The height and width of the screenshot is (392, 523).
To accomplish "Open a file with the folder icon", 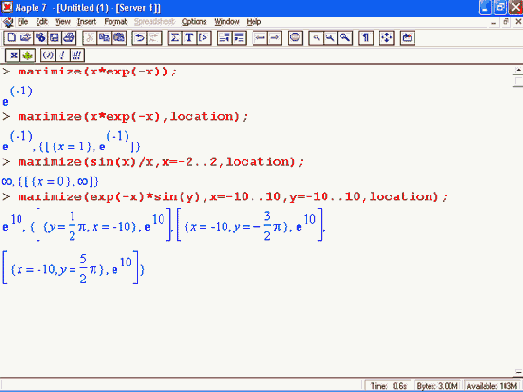I will click(26, 38).
